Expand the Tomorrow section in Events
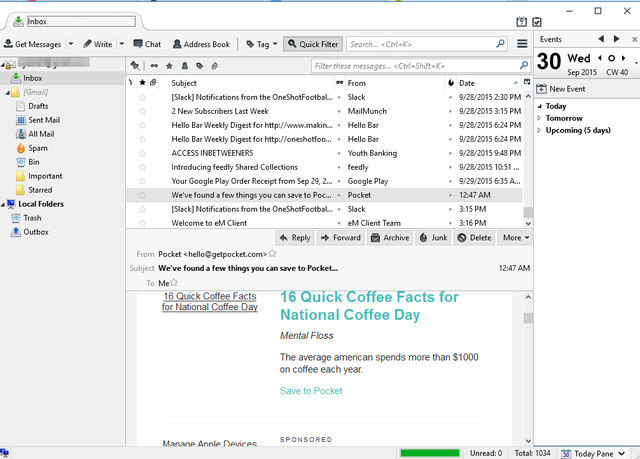Viewport: 640px width, 459px height. (x=540, y=118)
